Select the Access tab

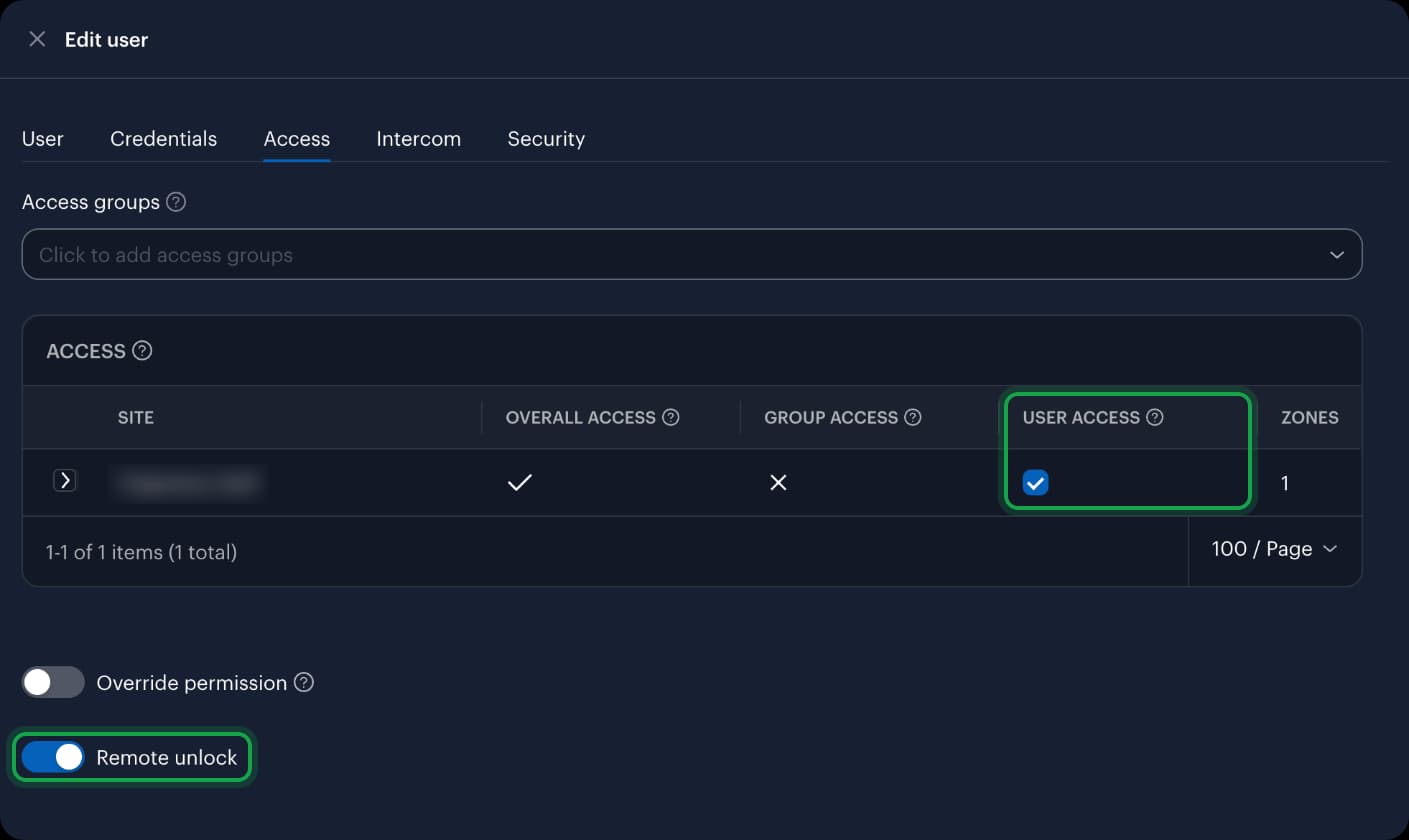(x=297, y=139)
